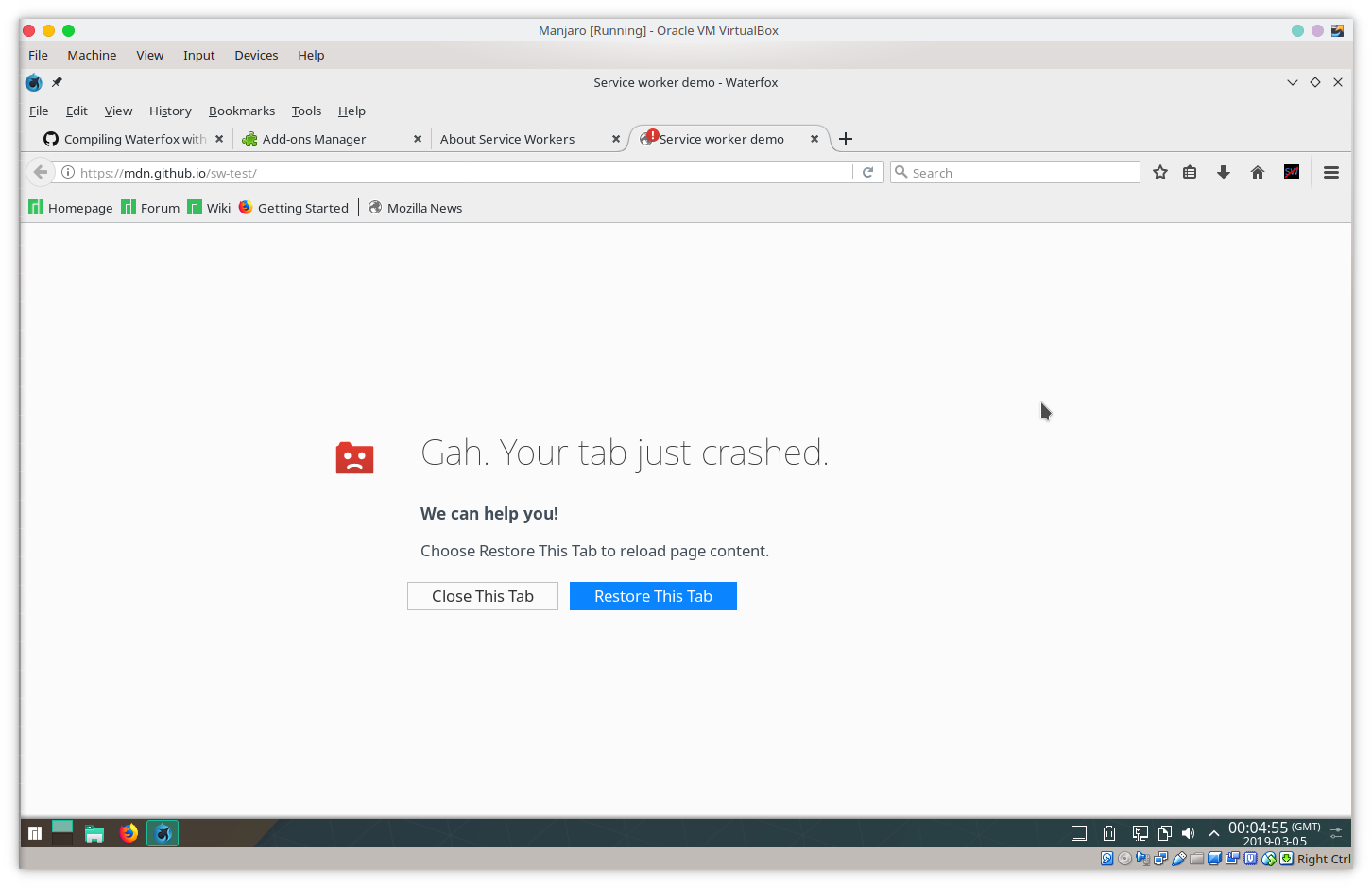Go to the Home page icon
The width and height of the screenshot is (1372, 888).
click(x=1258, y=172)
